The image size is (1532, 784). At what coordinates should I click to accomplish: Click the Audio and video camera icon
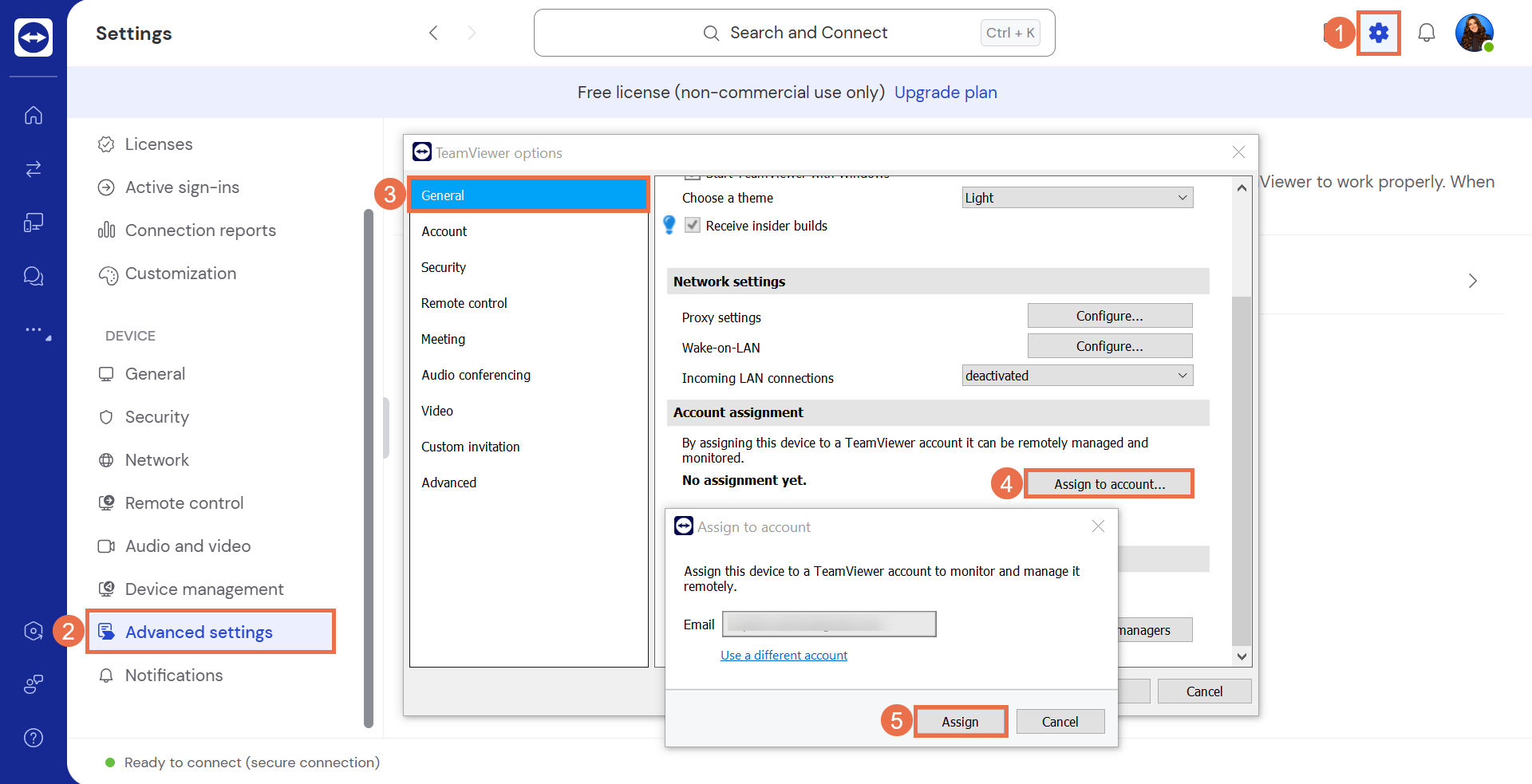point(106,546)
